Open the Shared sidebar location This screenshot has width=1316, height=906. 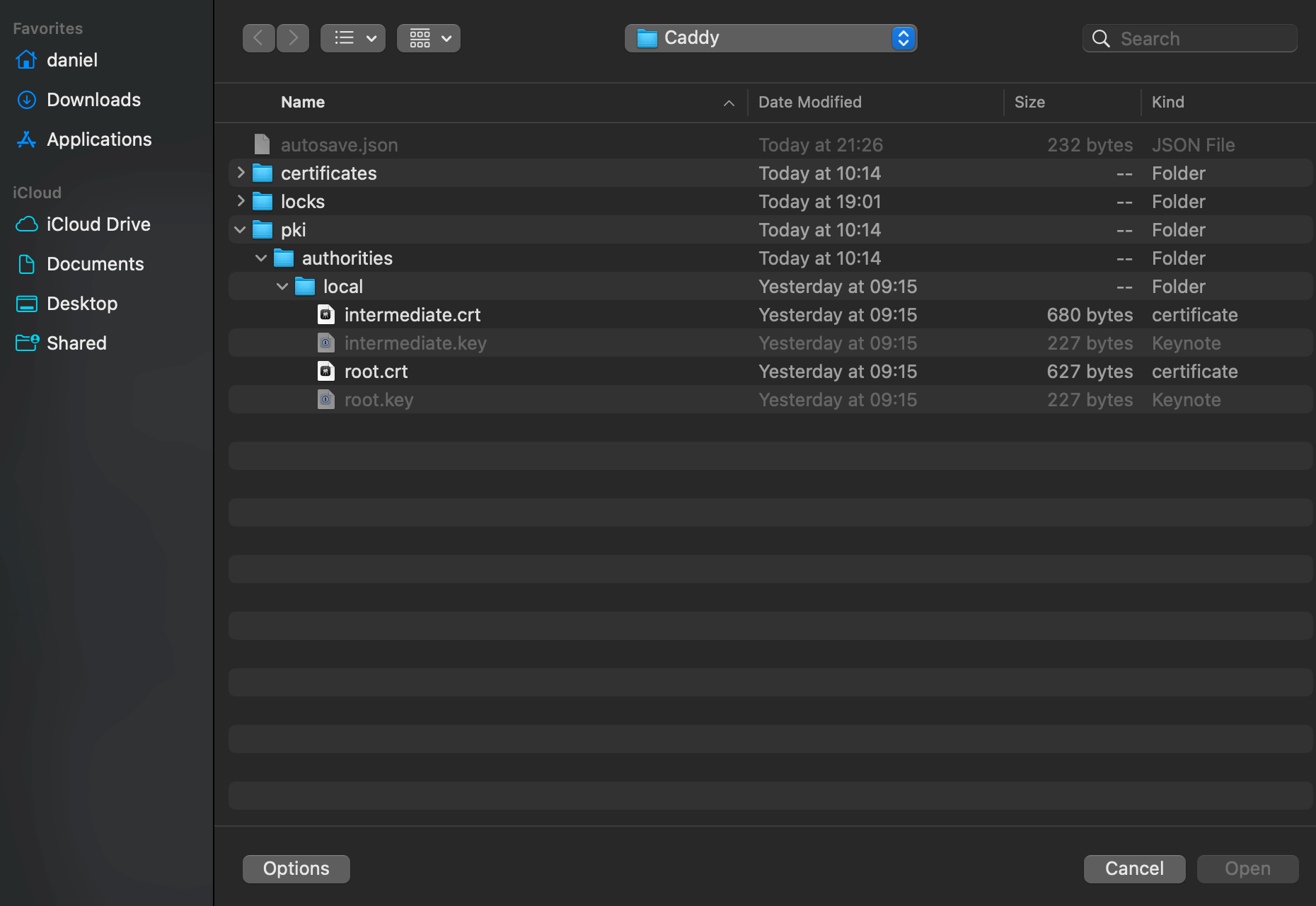76,343
